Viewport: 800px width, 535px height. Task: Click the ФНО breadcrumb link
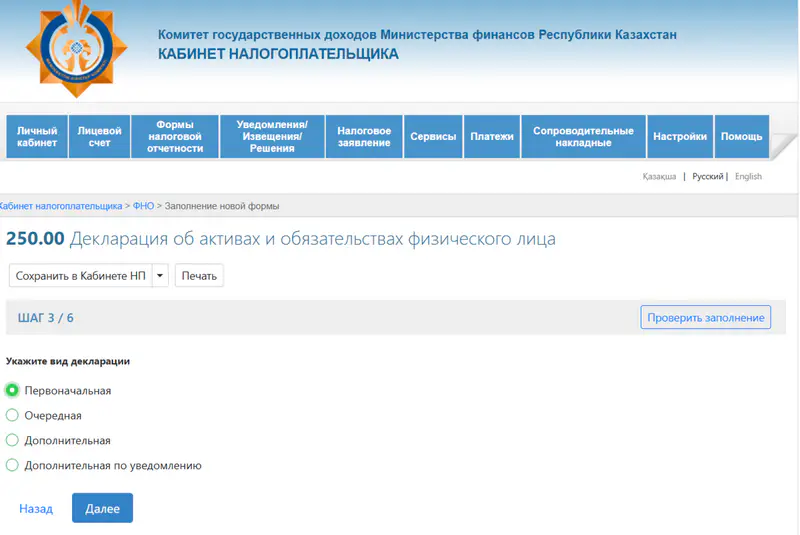(x=143, y=206)
